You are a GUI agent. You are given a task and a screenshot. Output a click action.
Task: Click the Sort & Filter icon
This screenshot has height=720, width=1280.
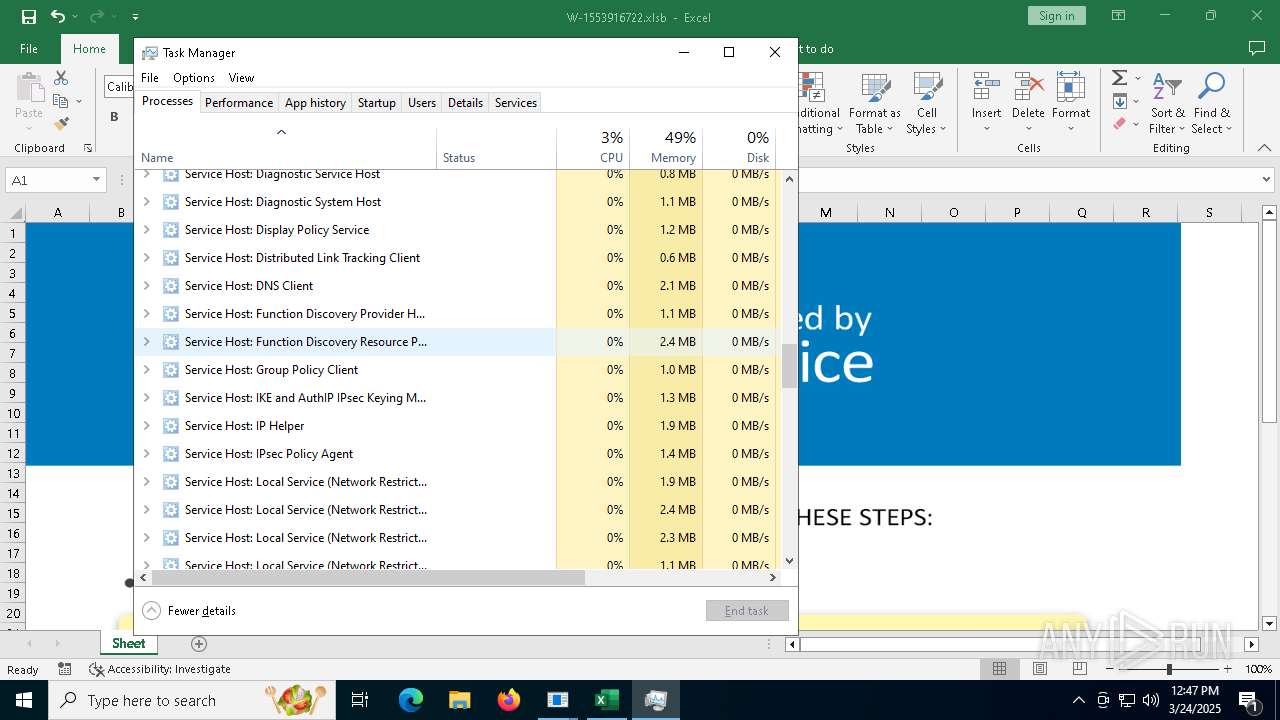point(1167,86)
